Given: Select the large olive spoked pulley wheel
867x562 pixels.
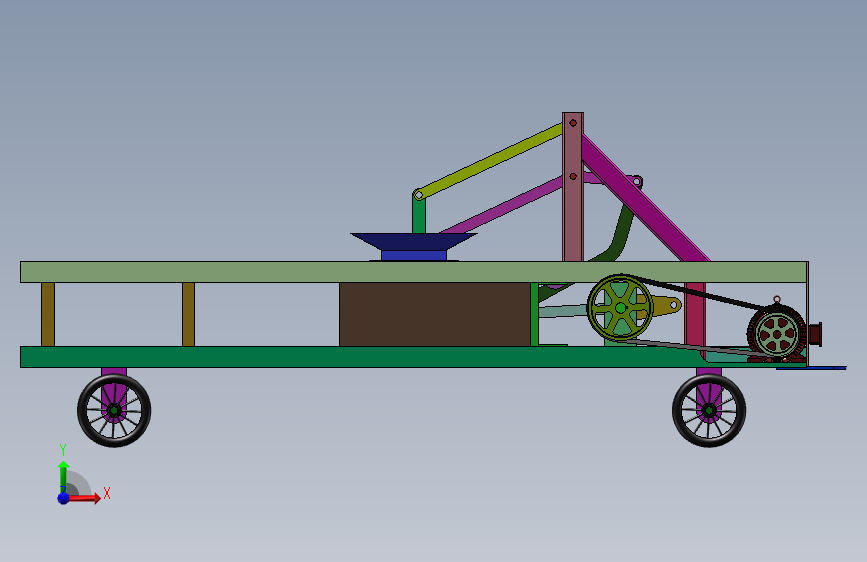Looking at the screenshot, I should tap(620, 308).
